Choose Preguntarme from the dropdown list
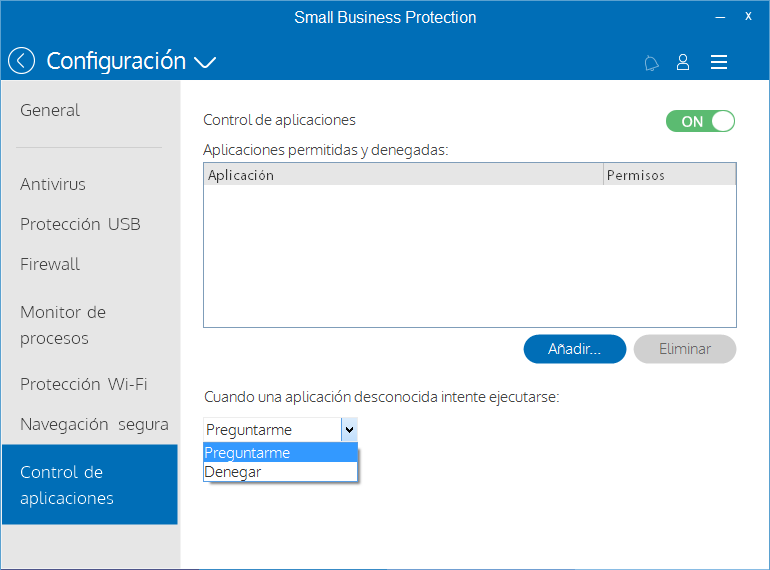Screen dimensions: 770x570 point(280,453)
